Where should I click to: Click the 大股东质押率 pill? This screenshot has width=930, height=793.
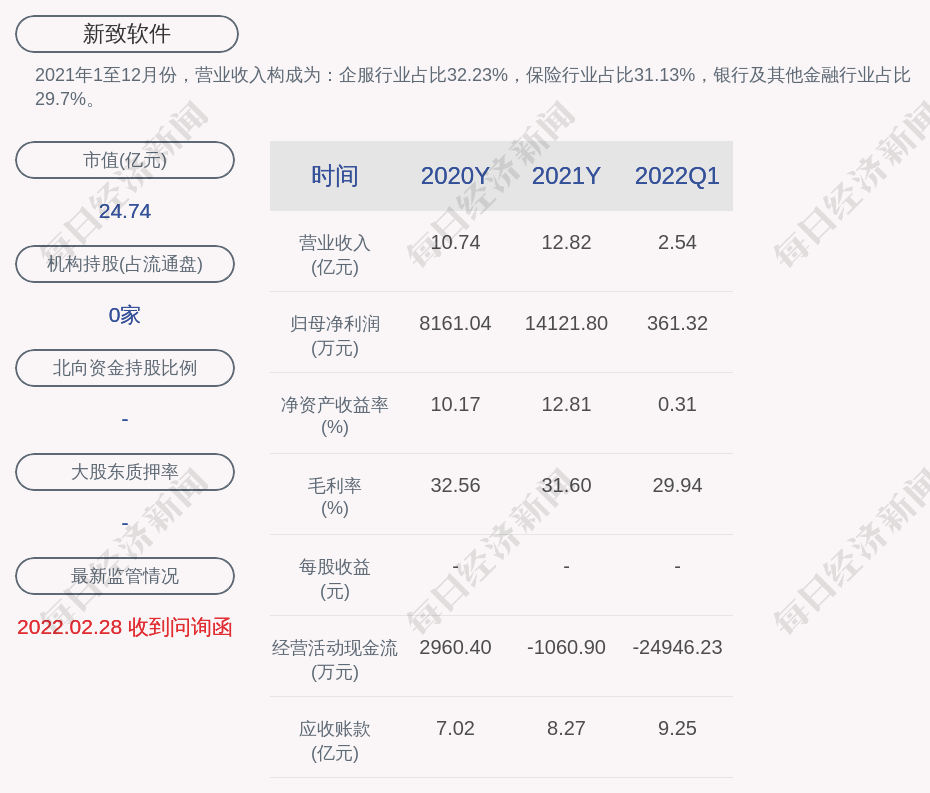pyautogui.click(x=125, y=472)
